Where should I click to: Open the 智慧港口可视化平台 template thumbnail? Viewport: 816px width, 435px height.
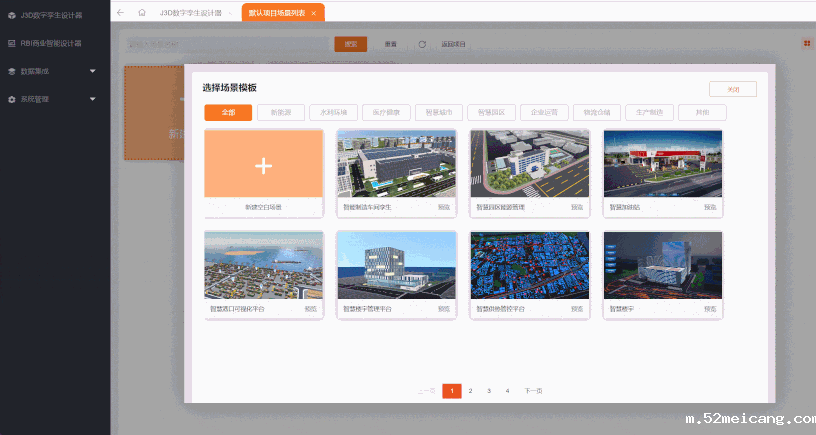click(264, 266)
